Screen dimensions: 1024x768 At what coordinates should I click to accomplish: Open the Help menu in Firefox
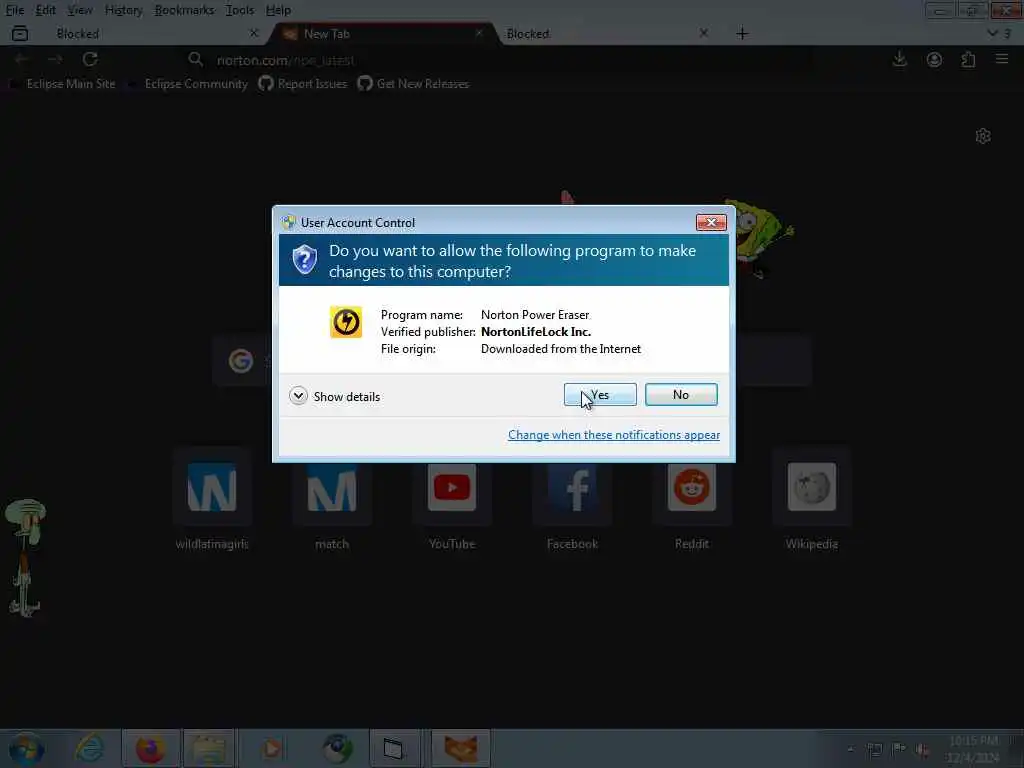278,10
